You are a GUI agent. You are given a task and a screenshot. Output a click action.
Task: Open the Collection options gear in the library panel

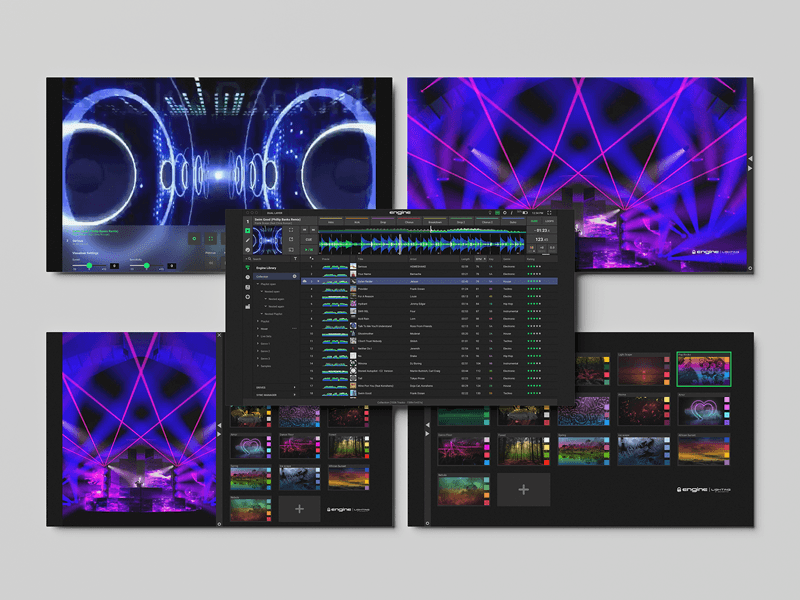point(295,276)
